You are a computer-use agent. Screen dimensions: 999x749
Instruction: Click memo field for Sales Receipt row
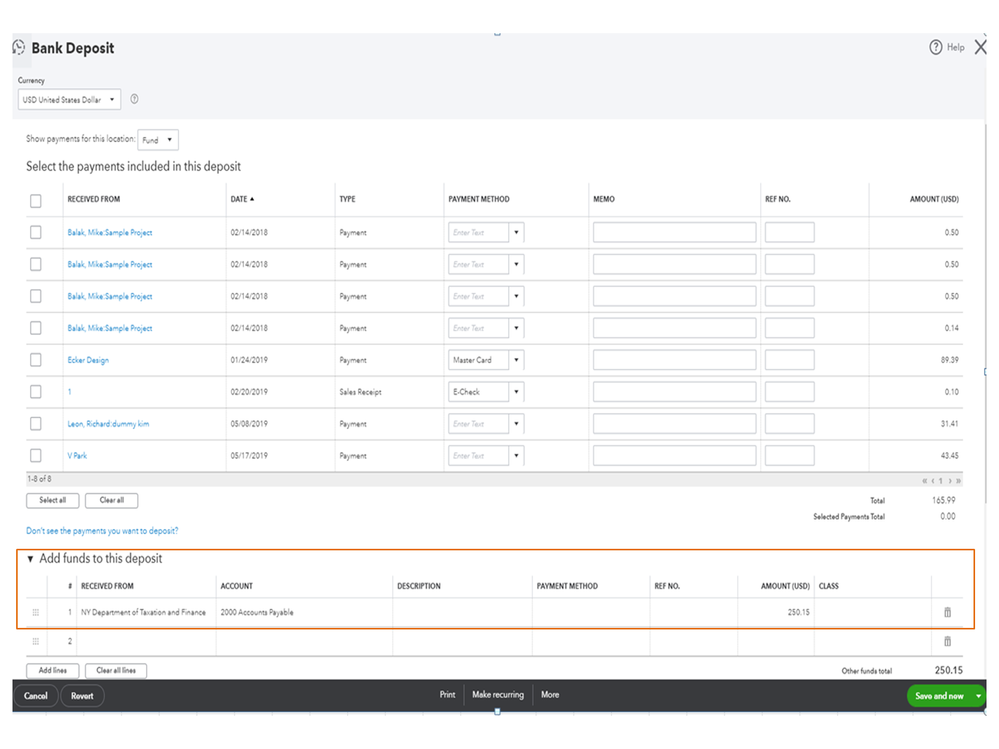674,392
